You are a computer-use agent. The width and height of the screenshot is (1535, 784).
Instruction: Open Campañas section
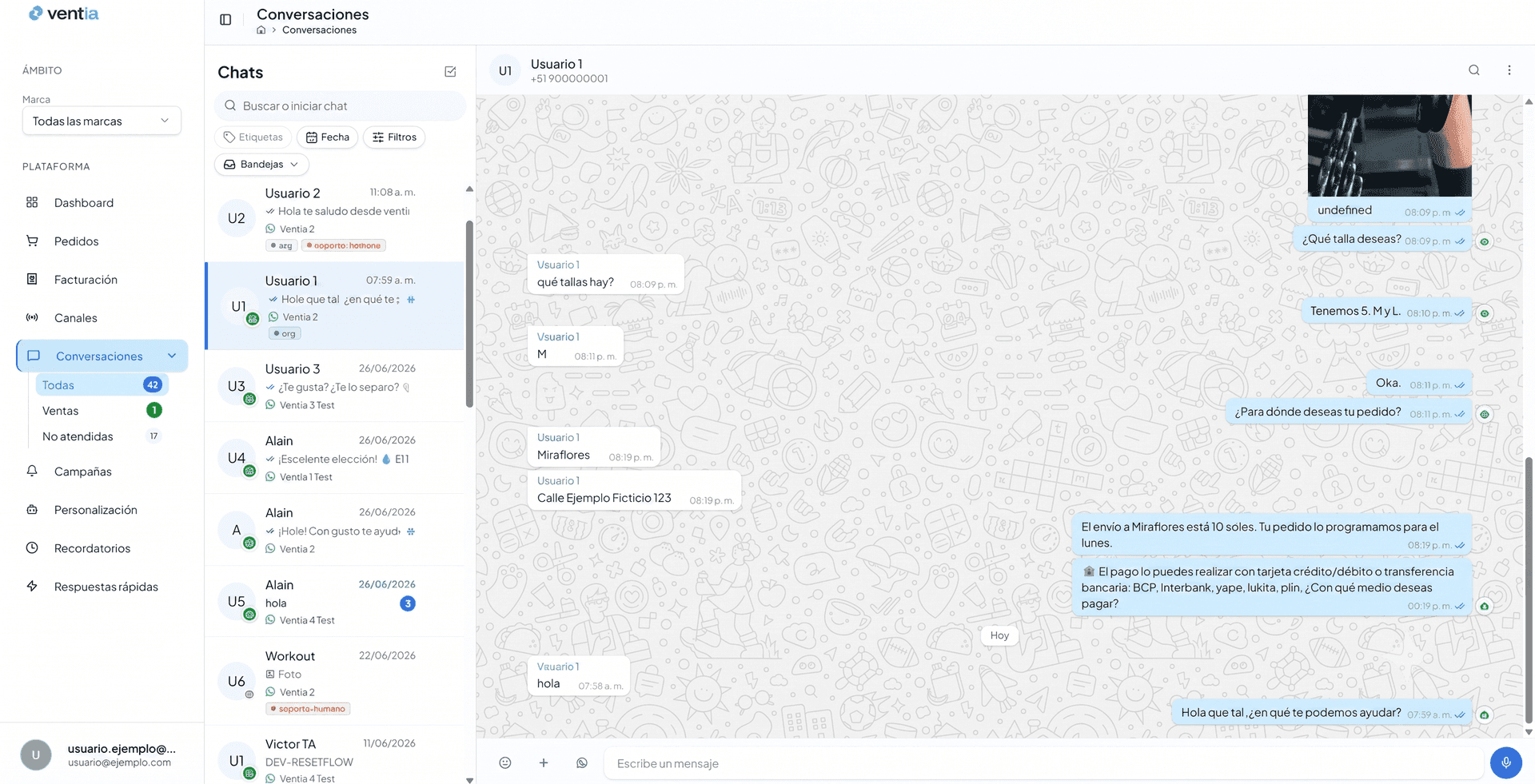[83, 472]
